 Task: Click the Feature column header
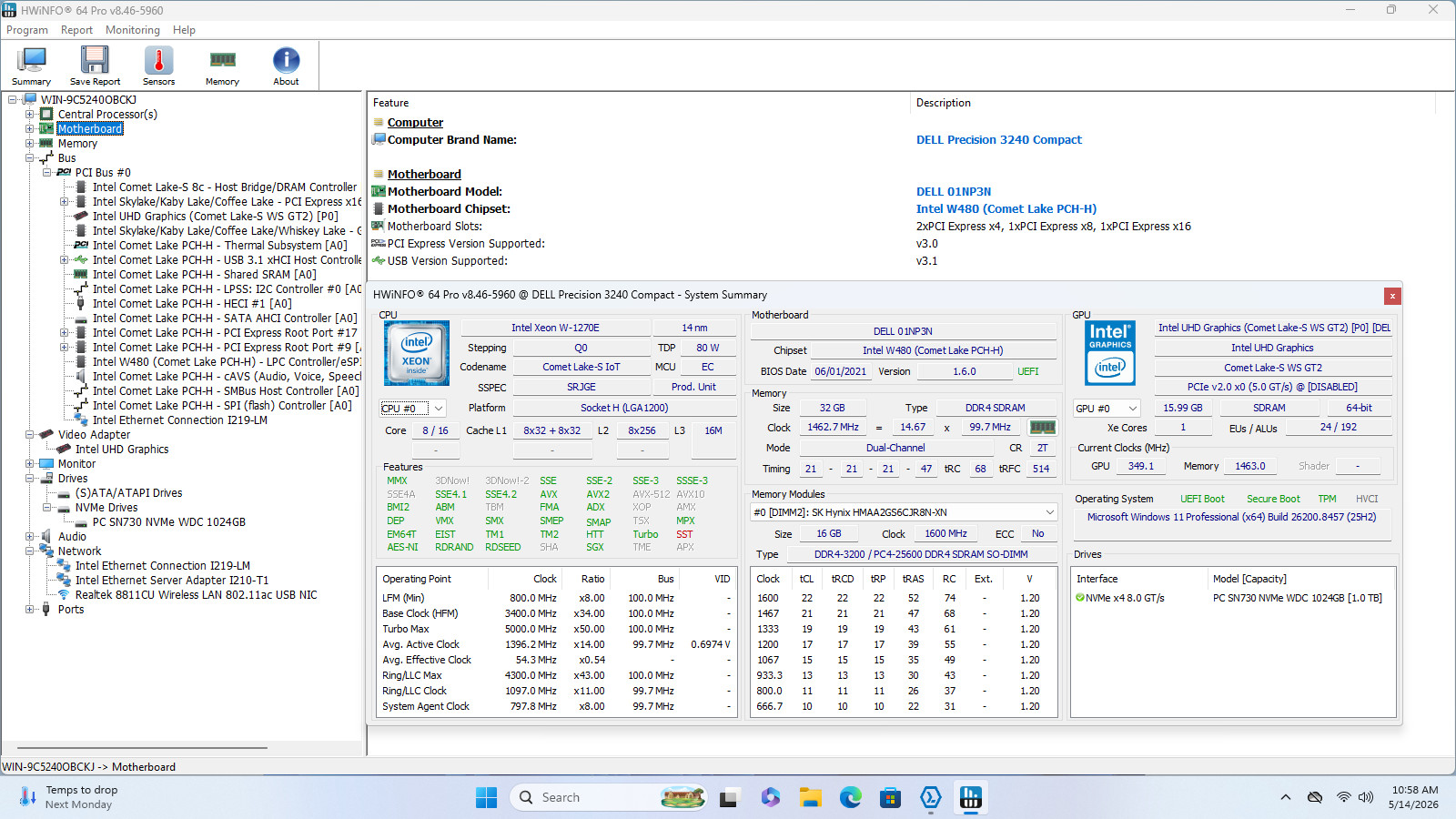[390, 103]
